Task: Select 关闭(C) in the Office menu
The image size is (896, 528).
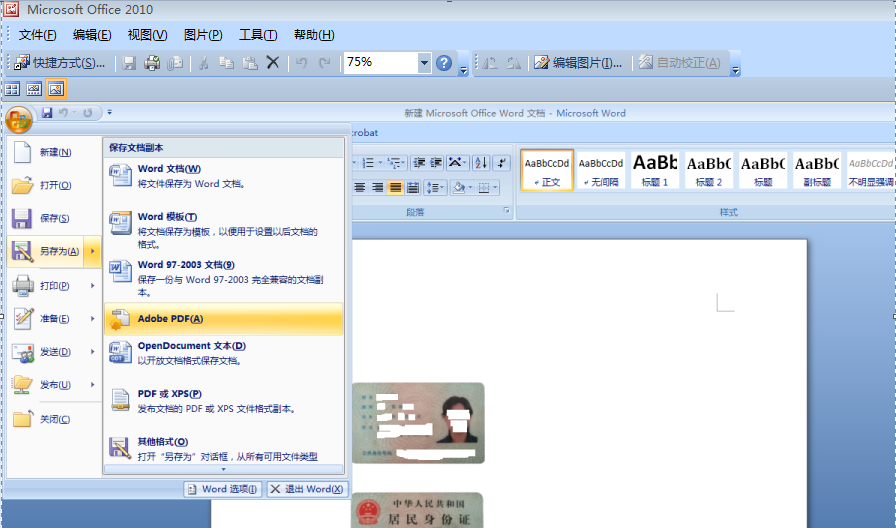Action: pos(54,419)
